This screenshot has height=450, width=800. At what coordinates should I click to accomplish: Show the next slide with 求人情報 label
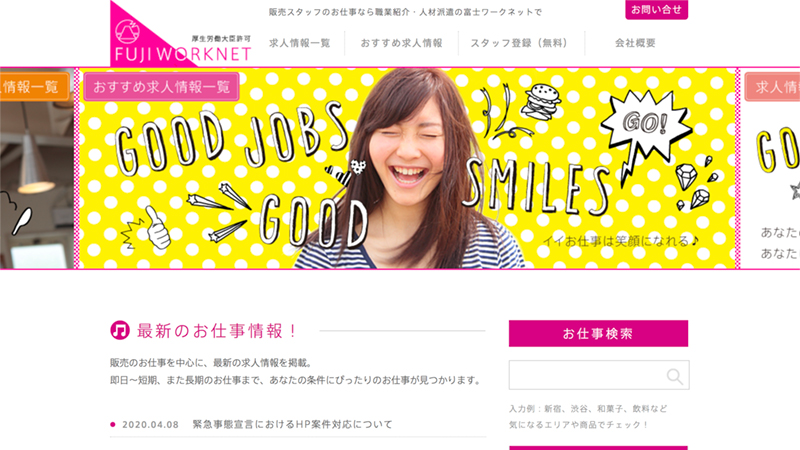(x=771, y=87)
